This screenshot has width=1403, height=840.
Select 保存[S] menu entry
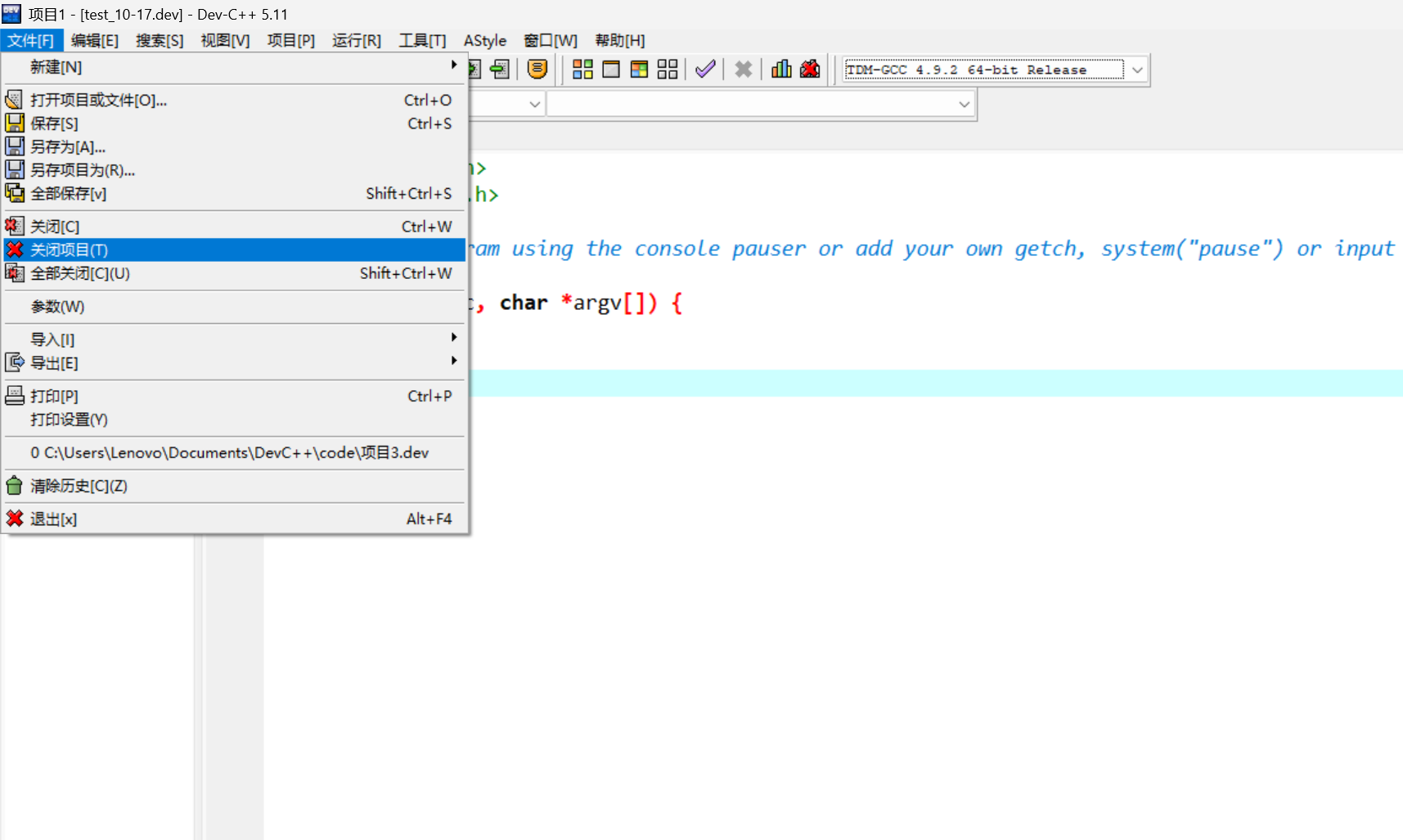pos(235,124)
